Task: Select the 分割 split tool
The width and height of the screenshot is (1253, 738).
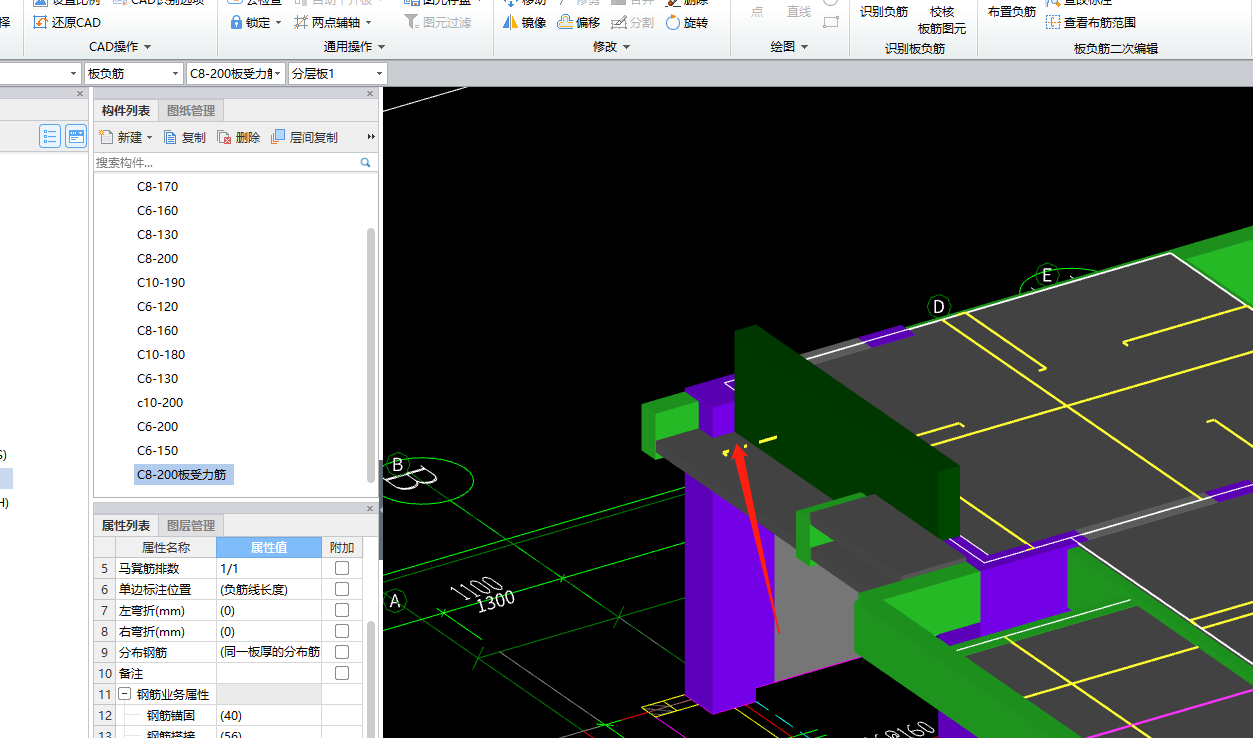Action: click(632, 22)
